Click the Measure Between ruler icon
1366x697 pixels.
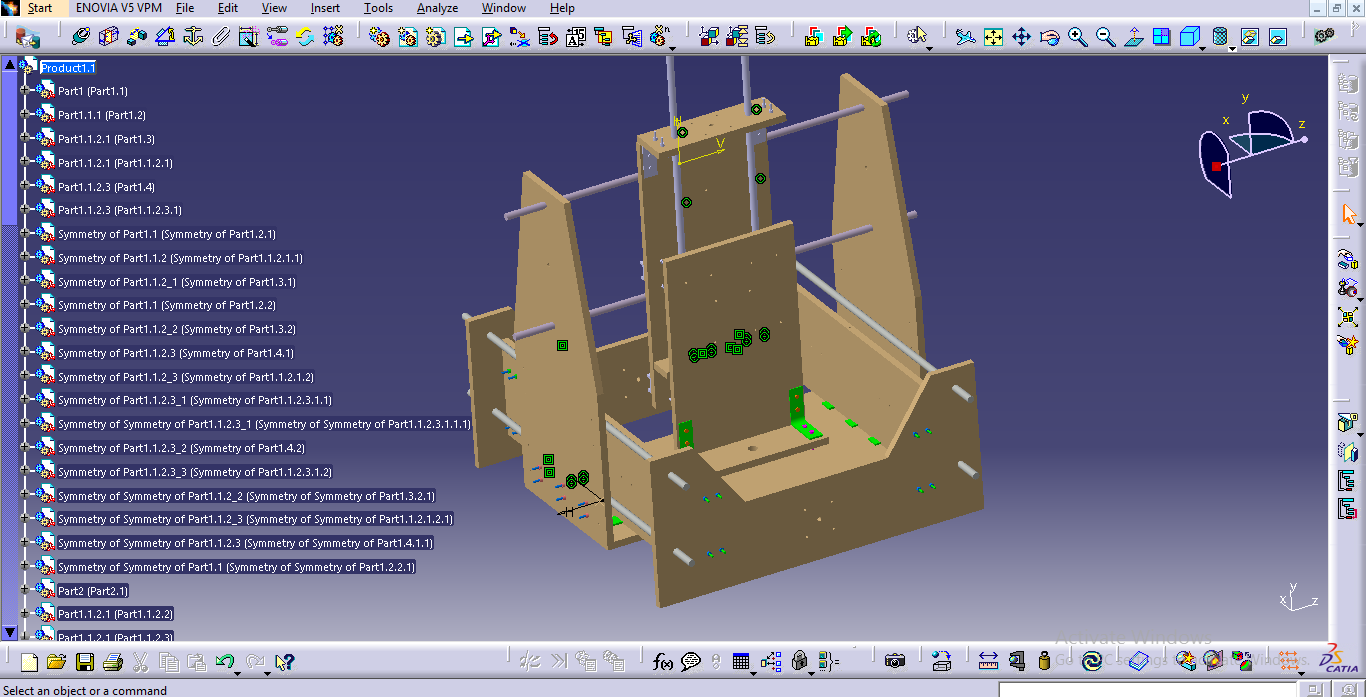tap(988, 661)
